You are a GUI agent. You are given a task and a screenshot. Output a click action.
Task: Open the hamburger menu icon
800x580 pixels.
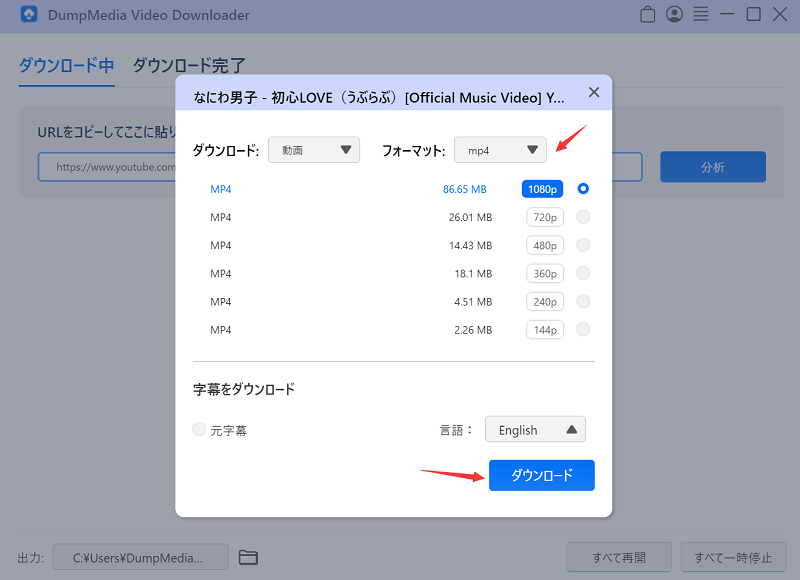coord(701,15)
